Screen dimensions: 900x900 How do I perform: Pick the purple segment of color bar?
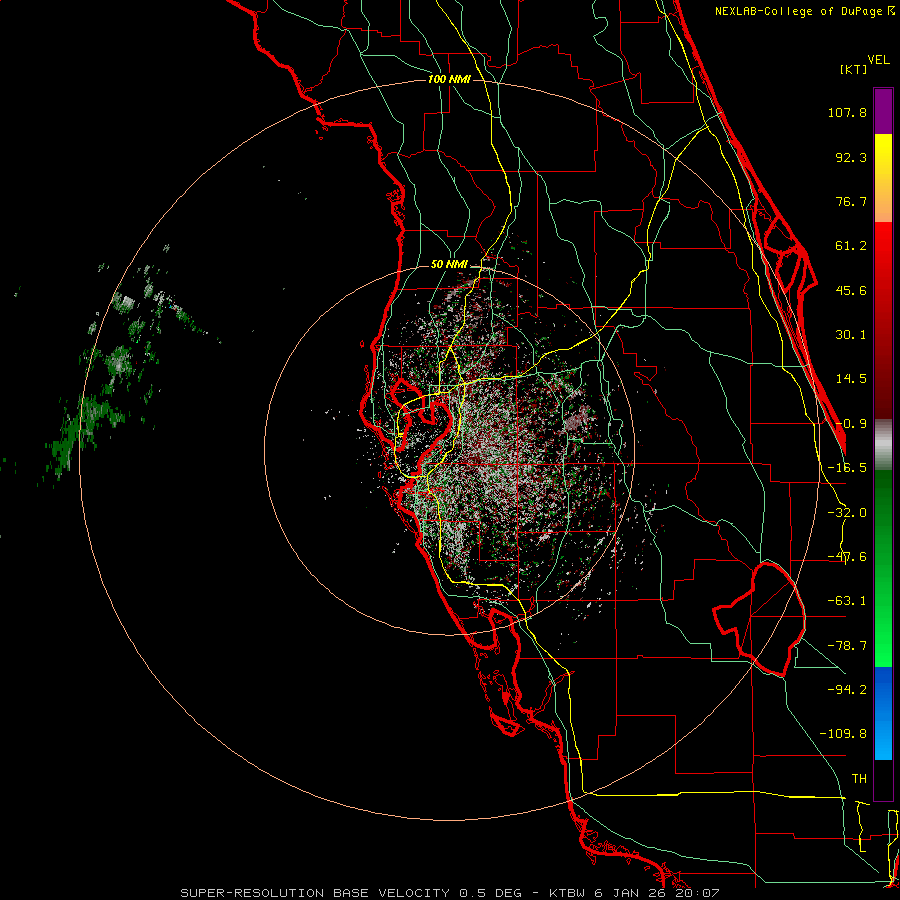(883, 111)
